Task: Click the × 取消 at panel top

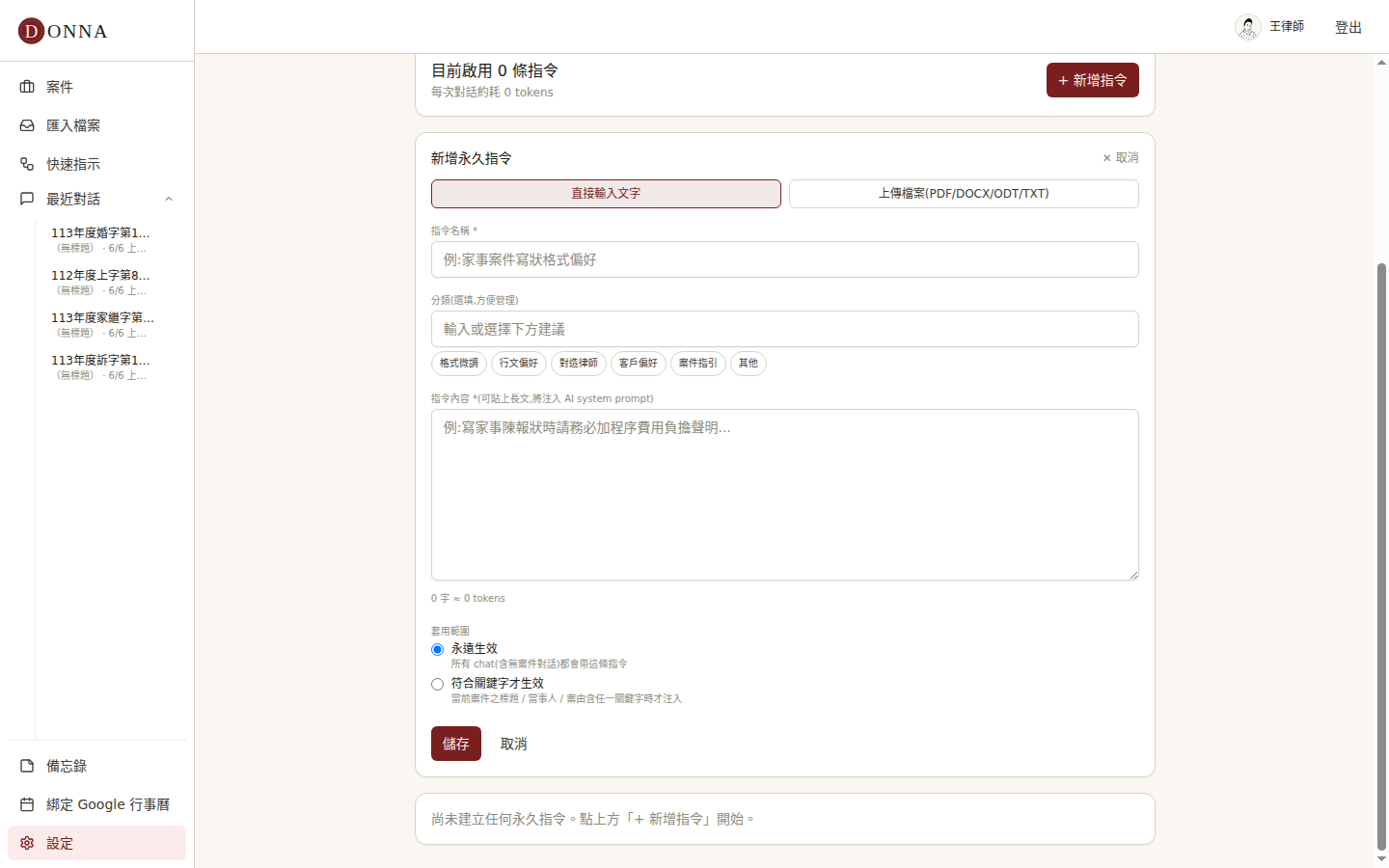Action: (1121, 157)
